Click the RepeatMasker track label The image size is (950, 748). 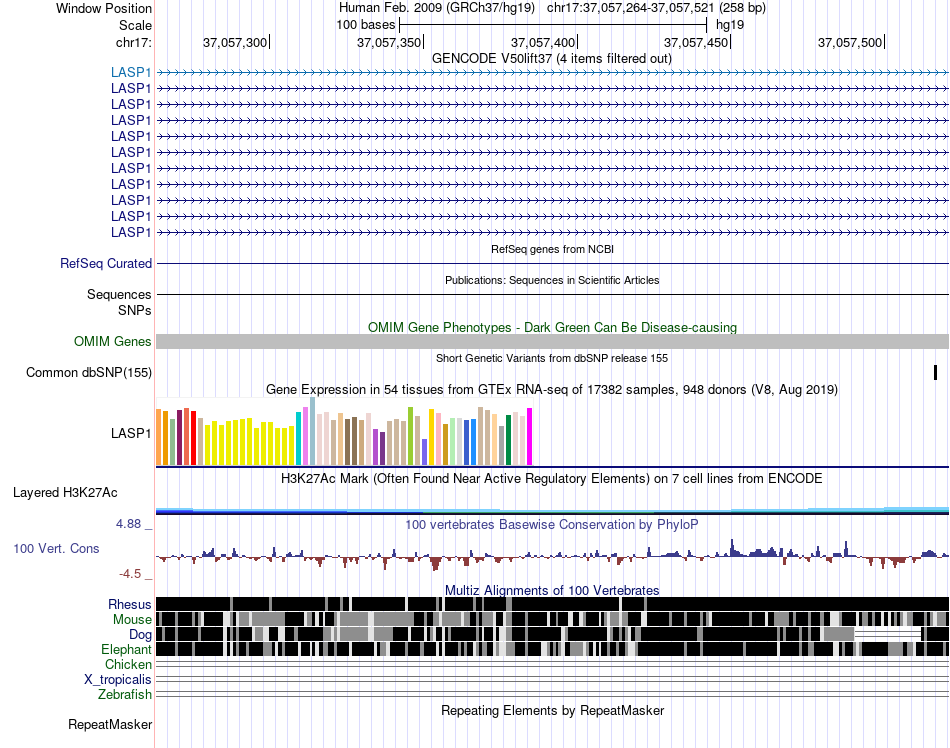coord(110,724)
